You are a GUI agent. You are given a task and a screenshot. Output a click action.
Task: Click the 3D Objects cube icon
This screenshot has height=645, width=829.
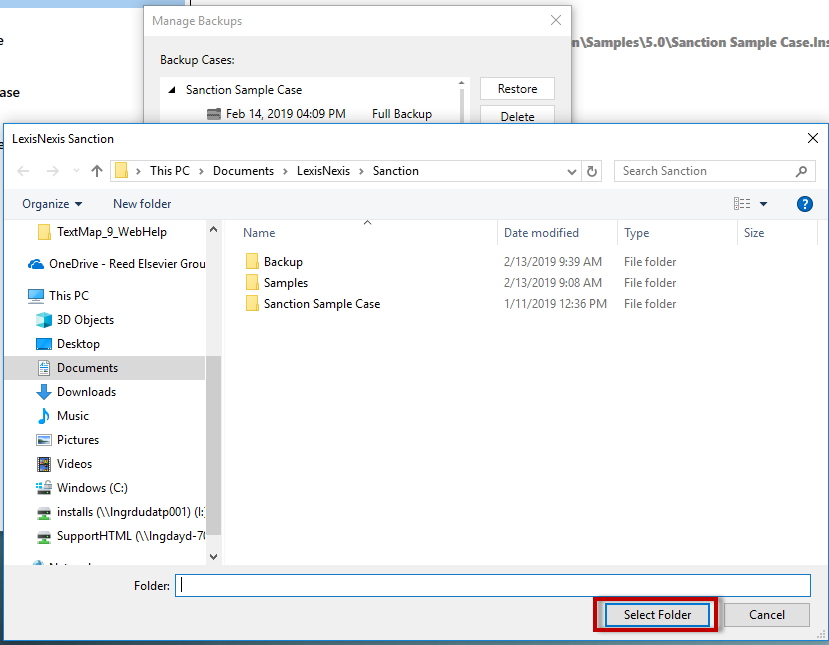click(x=43, y=320)
